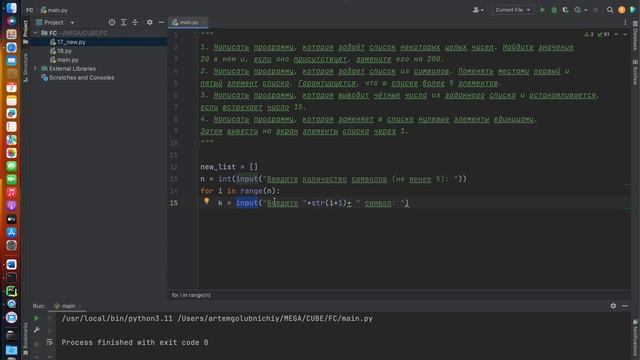Open the SciView tool window side tab
Screen dimensions: 640x360
click(635, 73)
